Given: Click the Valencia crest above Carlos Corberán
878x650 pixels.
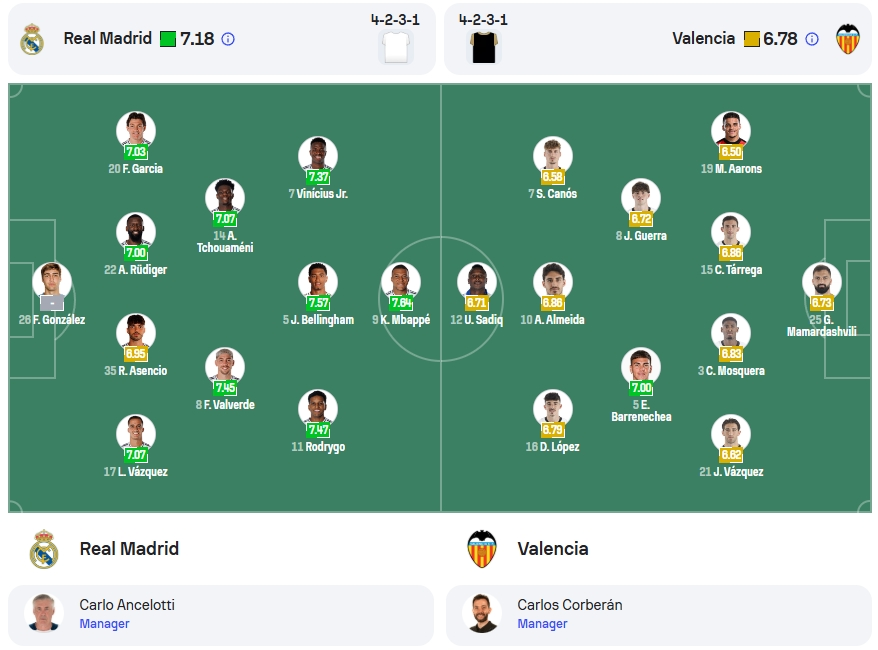Looking at the screenshot, I should (482, 549).
